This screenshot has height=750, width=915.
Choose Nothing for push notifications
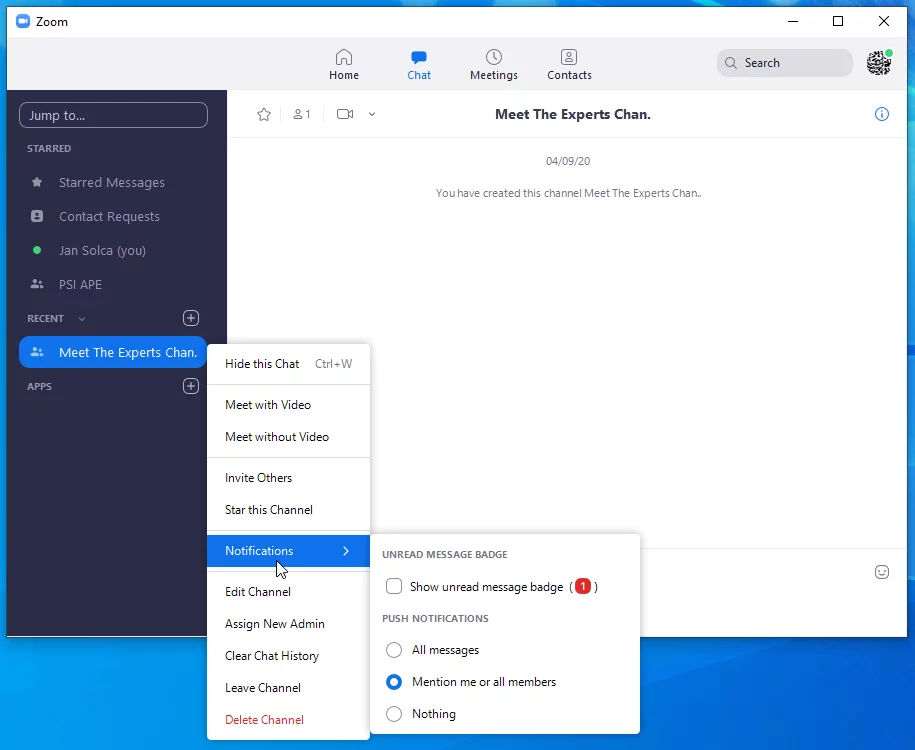[x=394, y=714]
